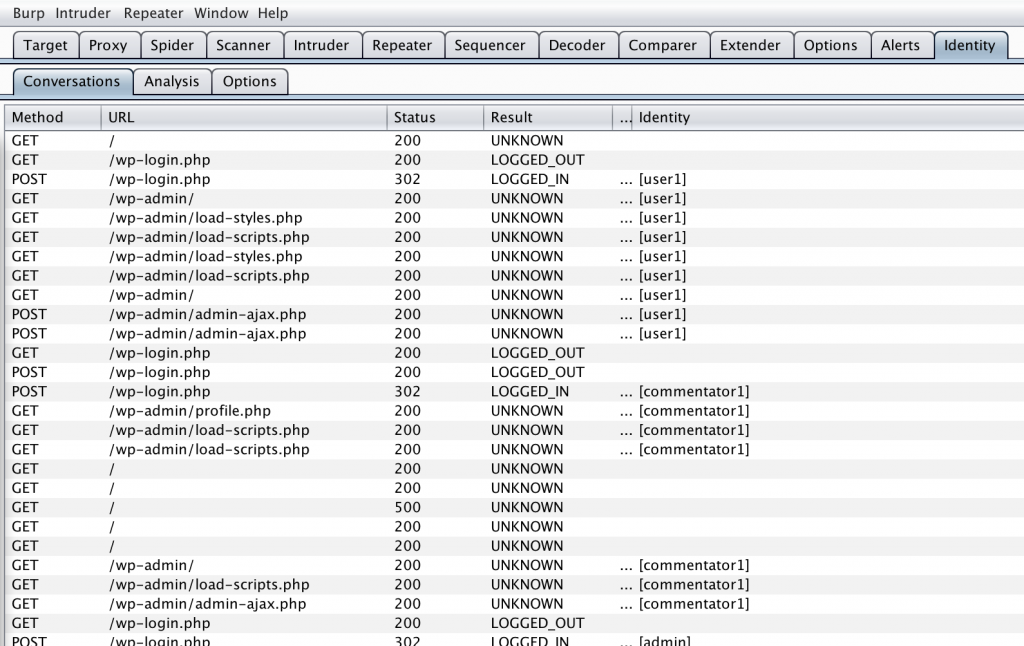1024x646 pixels.
Task: Open the Scanner tab
Action: point(243,45)
